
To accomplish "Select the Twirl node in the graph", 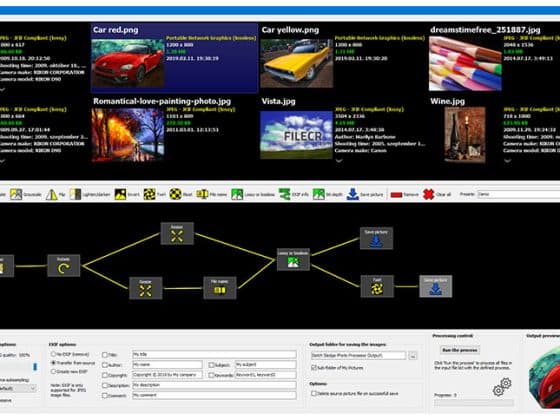I will (377, 286).
